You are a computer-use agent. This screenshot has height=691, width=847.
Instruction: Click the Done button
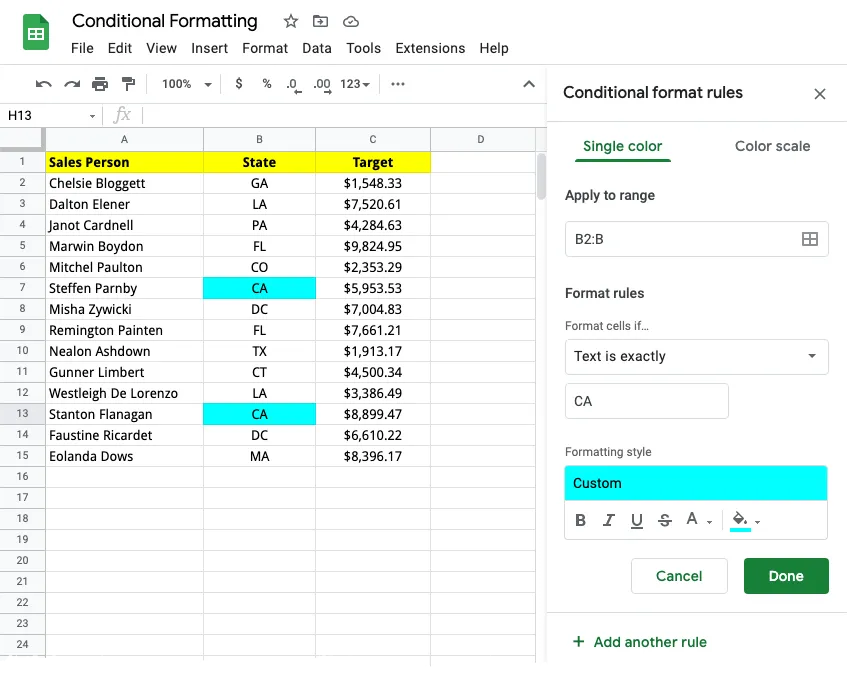point(786,576)
